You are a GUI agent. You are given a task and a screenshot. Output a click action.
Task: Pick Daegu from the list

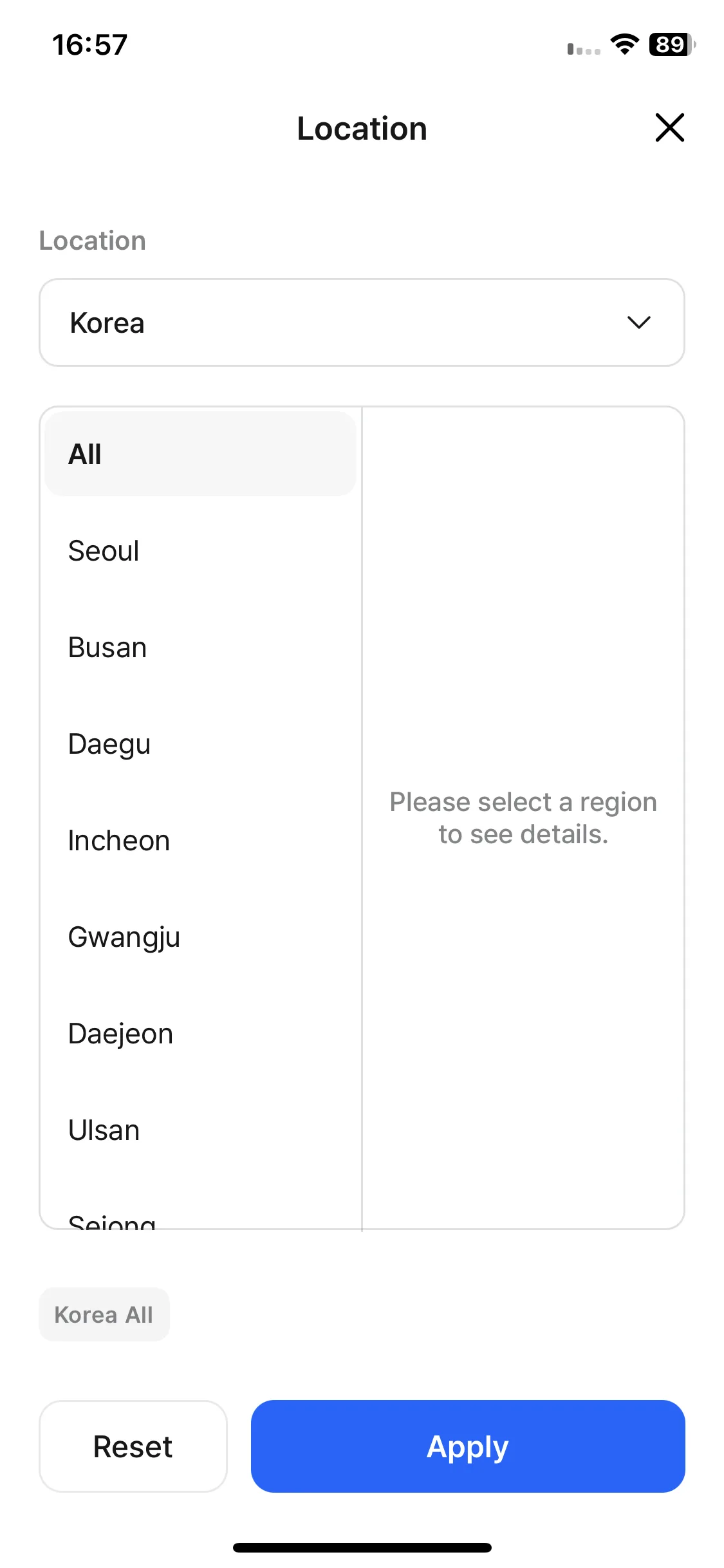tap(200, 744)
